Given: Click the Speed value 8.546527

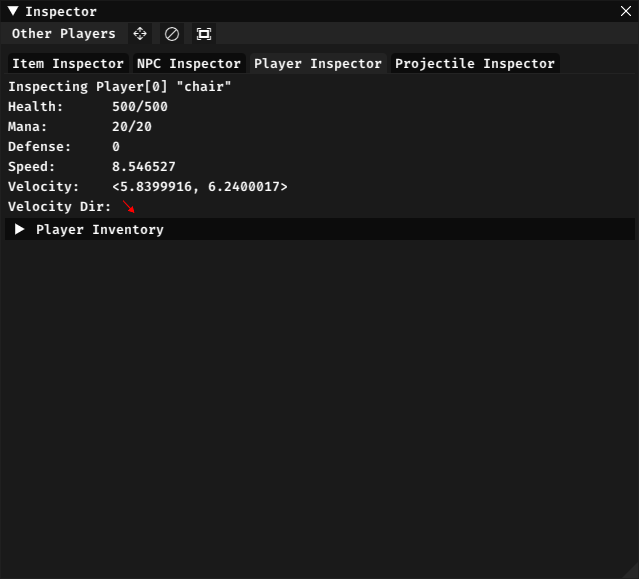Looking at the screenshot, I should [144, 167].
